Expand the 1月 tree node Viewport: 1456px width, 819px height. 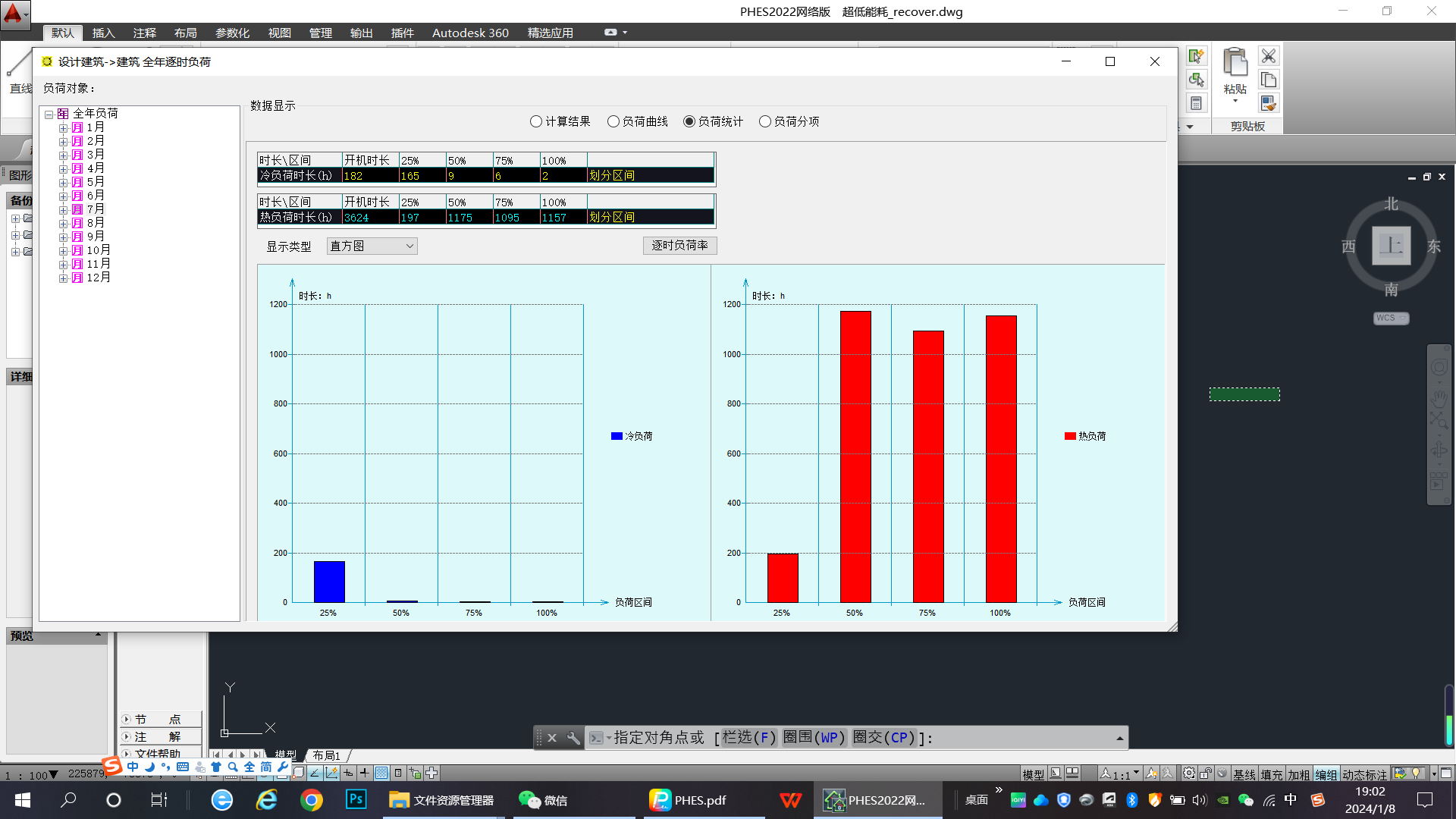64,128
